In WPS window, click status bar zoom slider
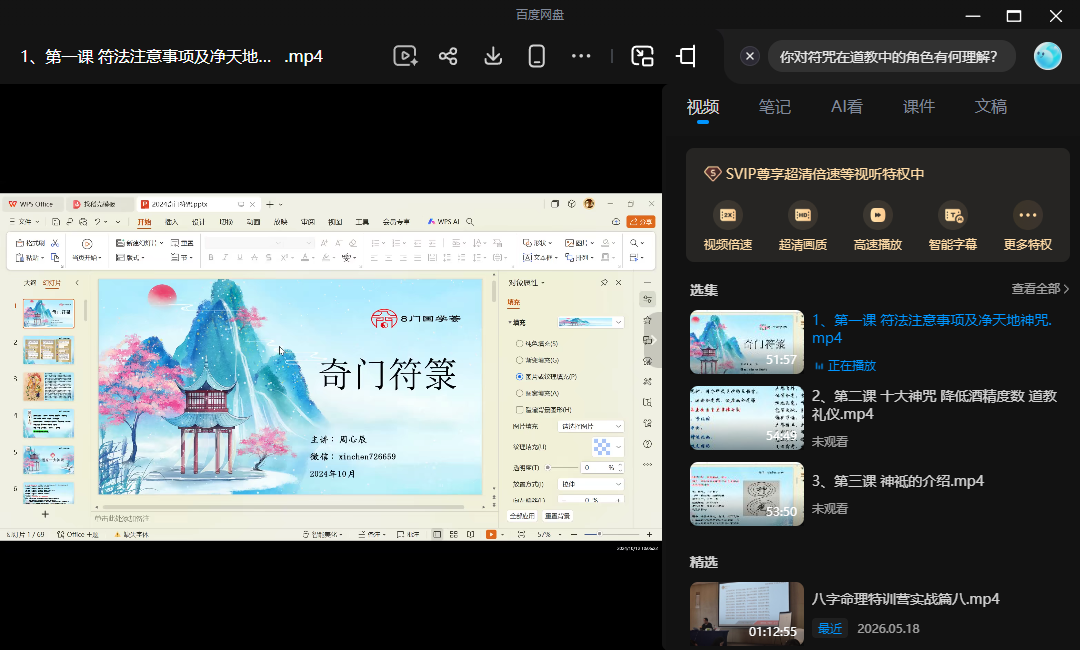Viewport: 1080px width, 650px height. (612, 534)
